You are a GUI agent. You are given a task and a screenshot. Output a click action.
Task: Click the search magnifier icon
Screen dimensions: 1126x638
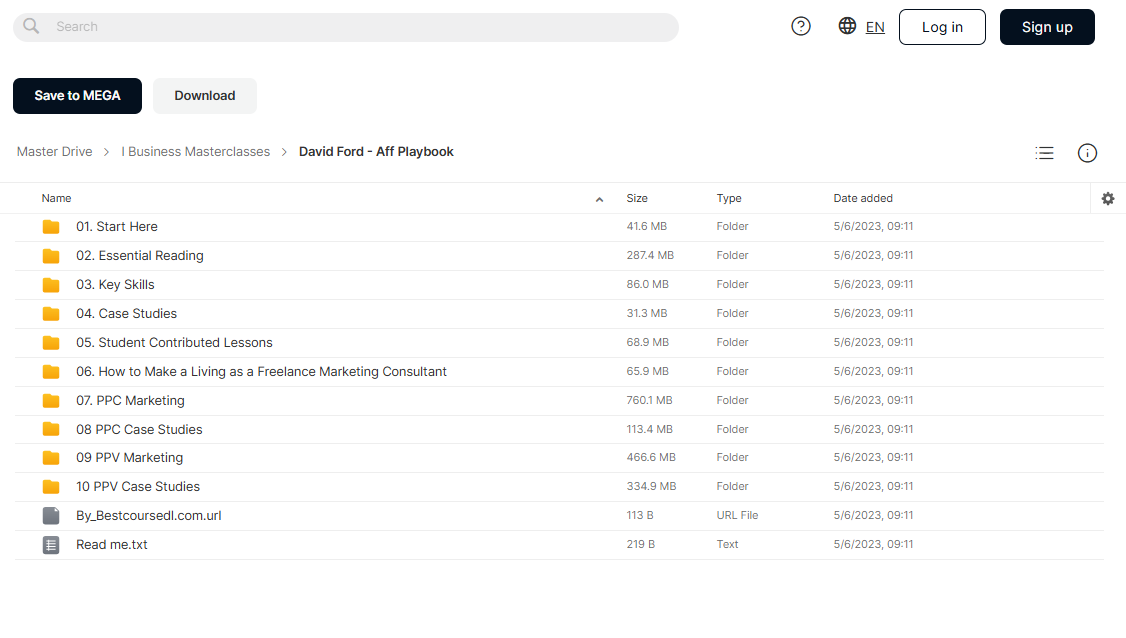pos(31,27)
